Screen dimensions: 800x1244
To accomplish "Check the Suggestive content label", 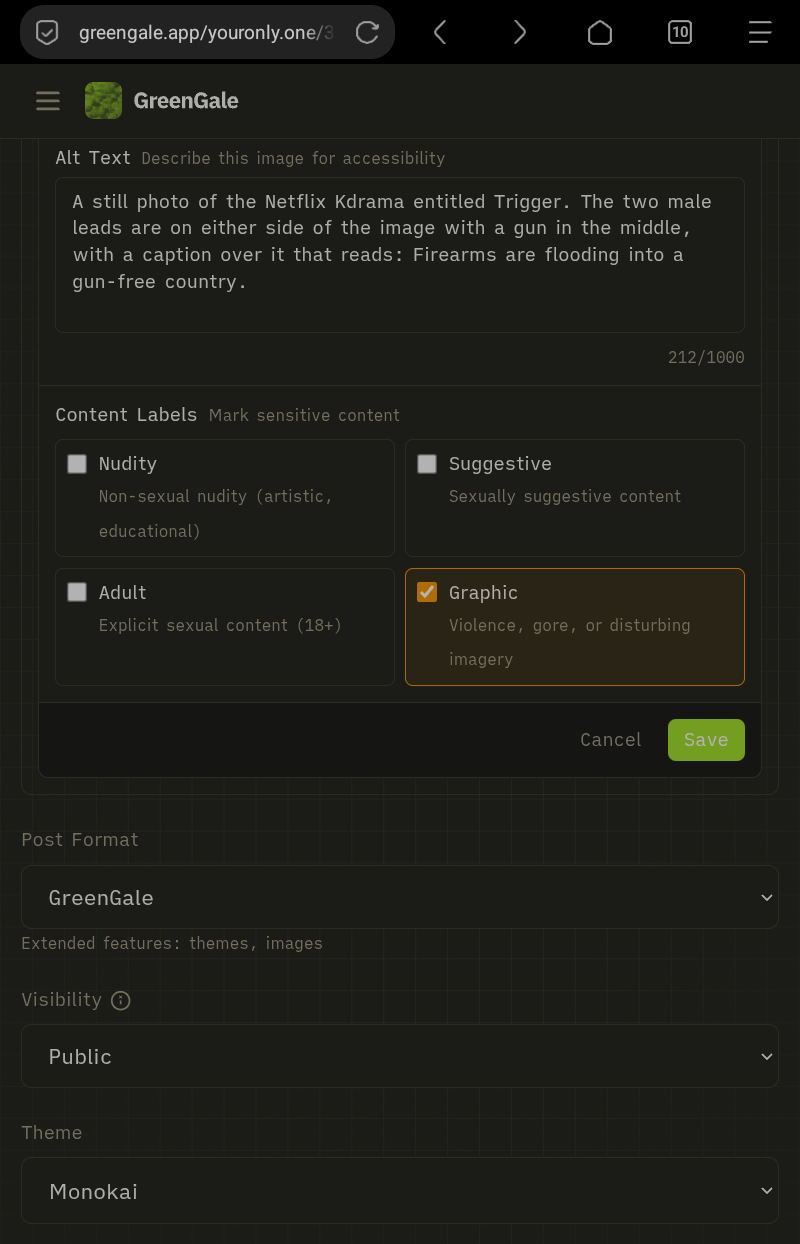I will point(427,464).
